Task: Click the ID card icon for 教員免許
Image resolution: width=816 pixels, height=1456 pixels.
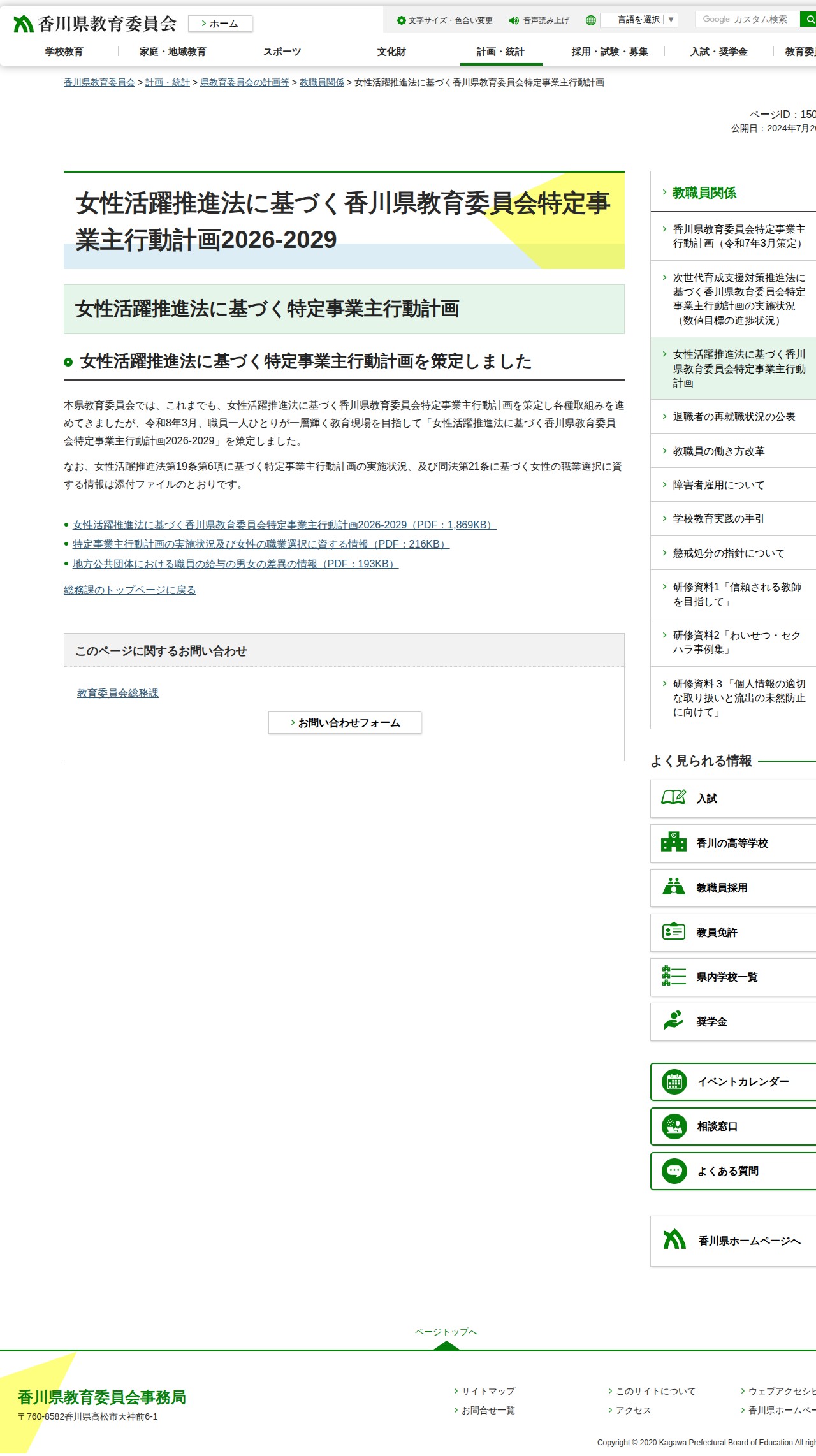Action: (674, 931)
